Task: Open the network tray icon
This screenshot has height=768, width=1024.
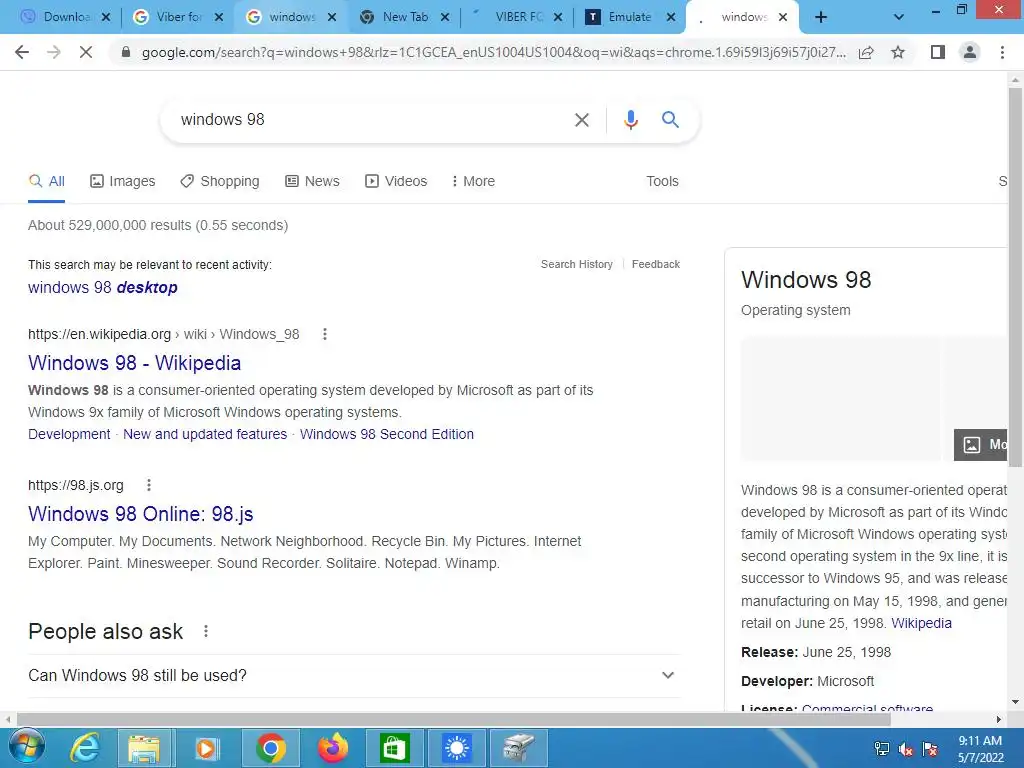Action: (882, 749)
